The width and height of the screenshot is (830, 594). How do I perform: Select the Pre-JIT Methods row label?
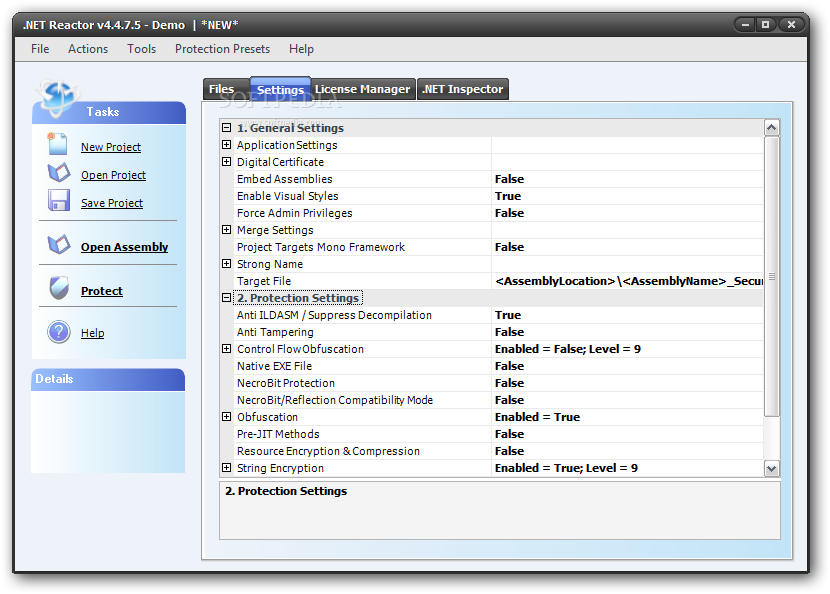click(278, 434)
